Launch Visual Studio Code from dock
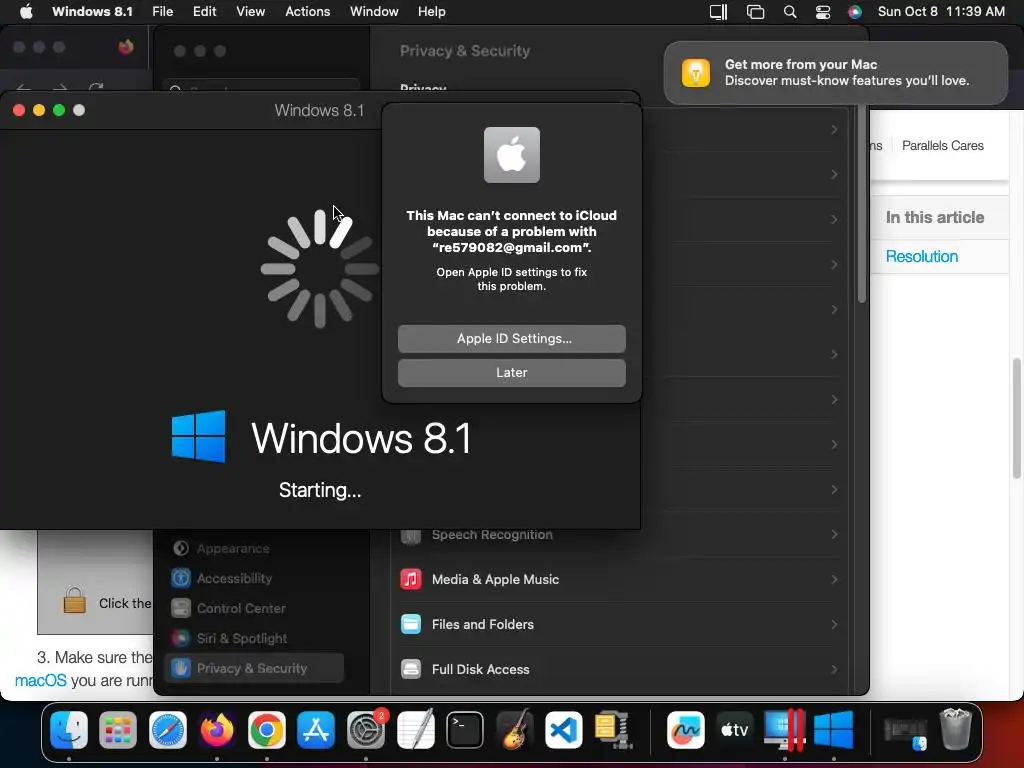 coord(564,729)
